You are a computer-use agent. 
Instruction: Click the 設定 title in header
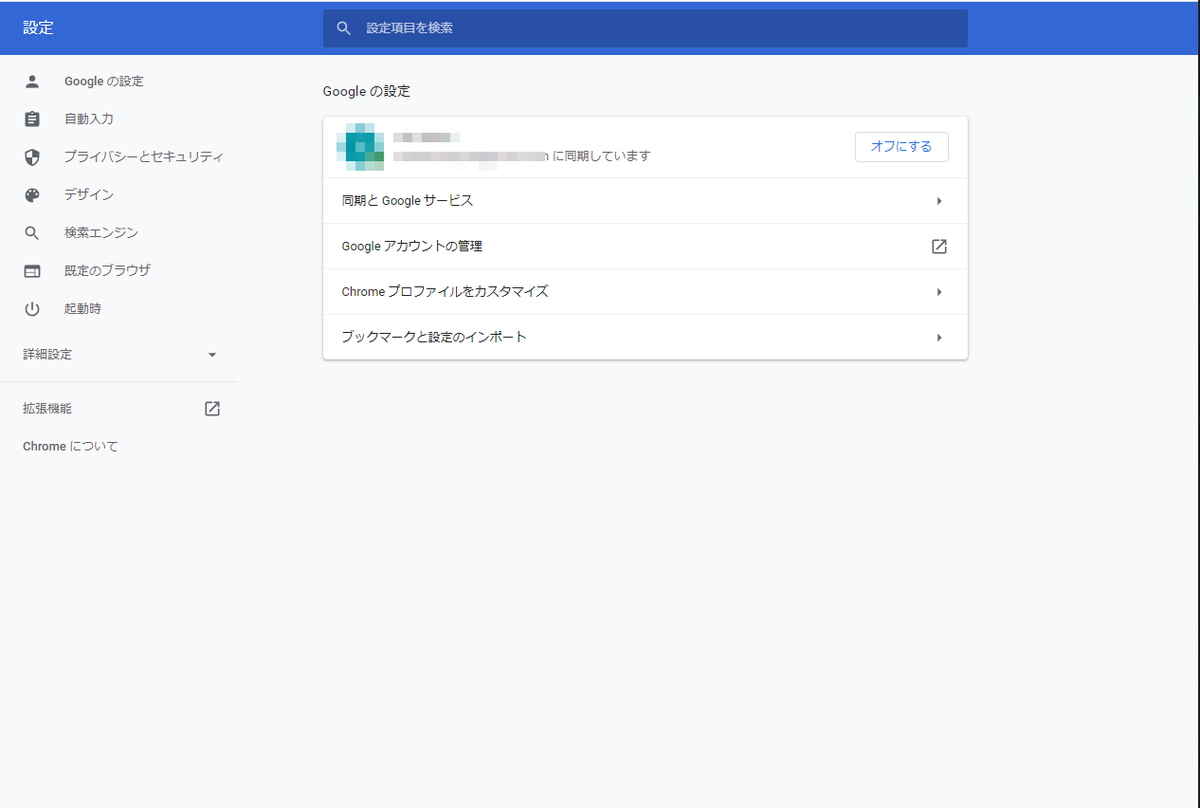pos(38,28)
